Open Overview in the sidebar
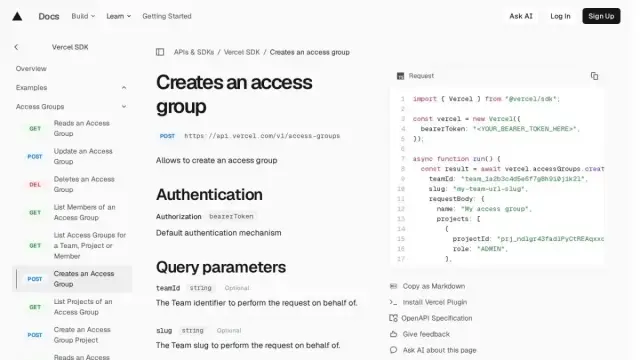 (x=31, y=69)
